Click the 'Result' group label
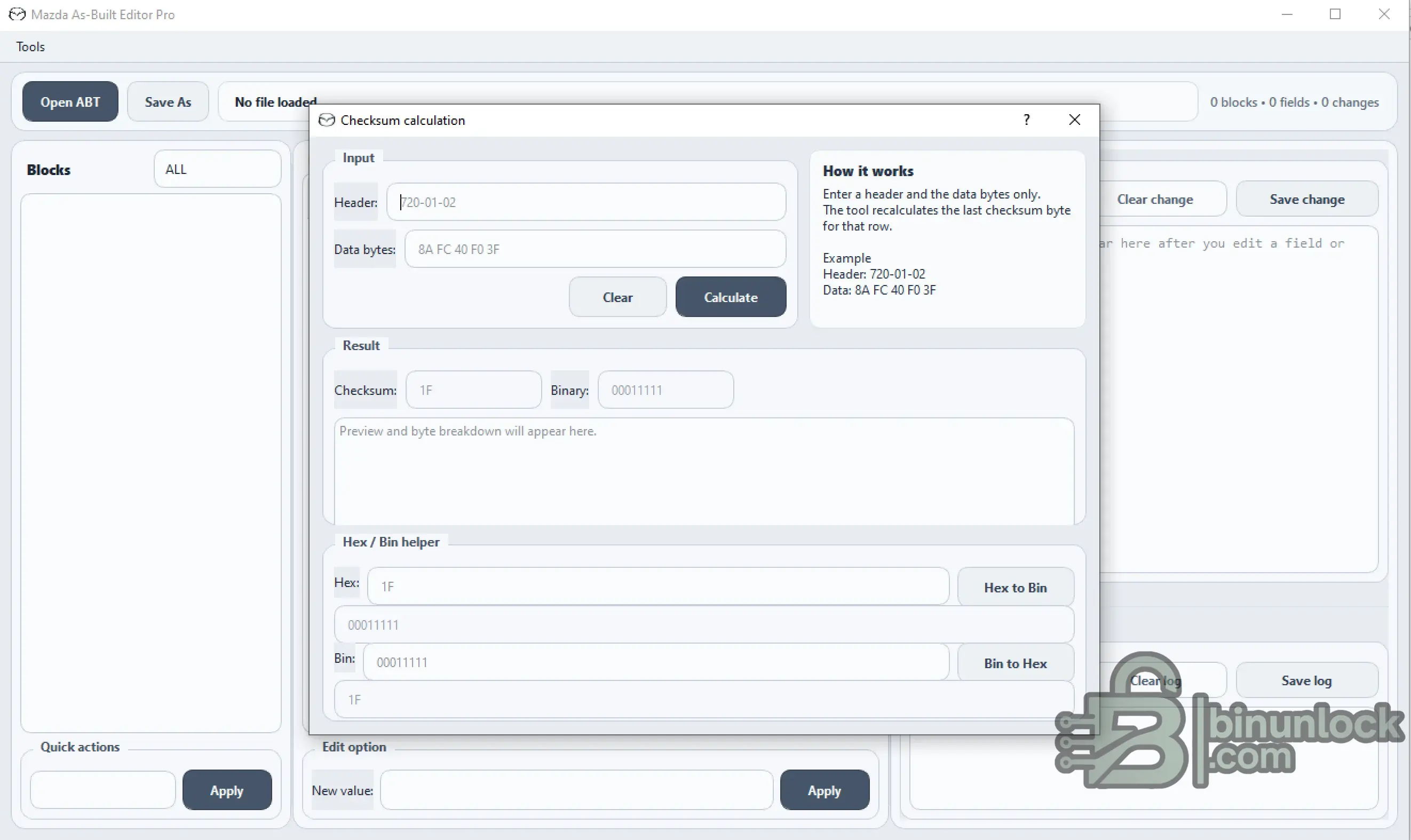Image resolution: width=1411 pixels, height=840 pixels. pos(361,345)
